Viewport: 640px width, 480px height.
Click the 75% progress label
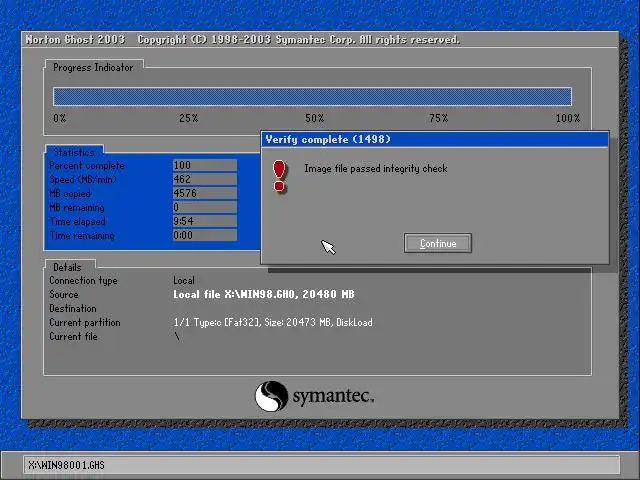pyautogui.click(x=438, y=118)
